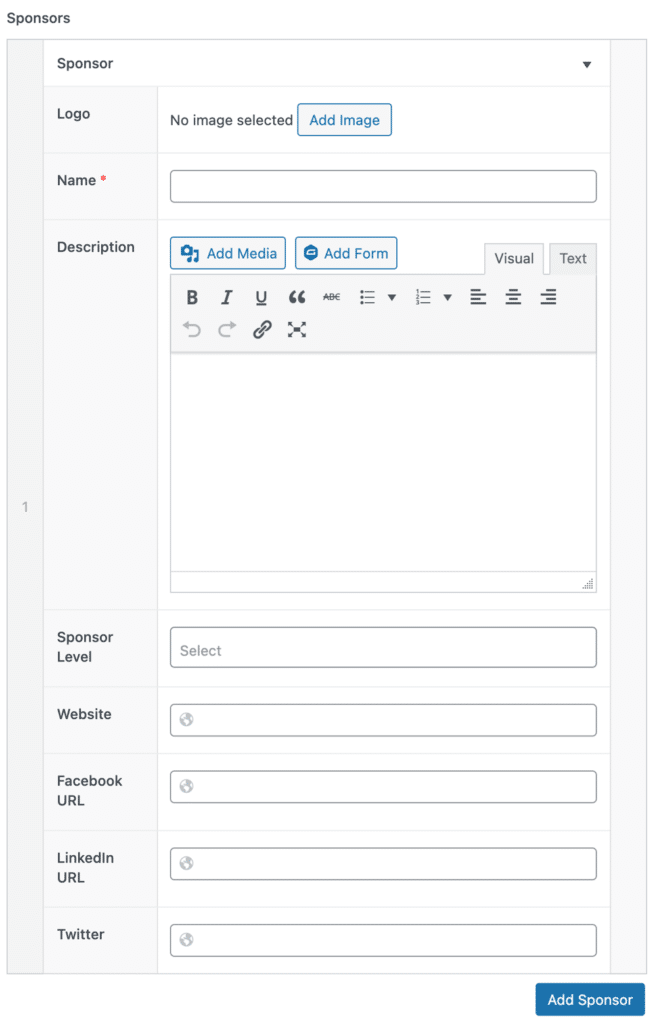Click the Add Sponsor button
657x1024 pixels.
pos(590,1000)
